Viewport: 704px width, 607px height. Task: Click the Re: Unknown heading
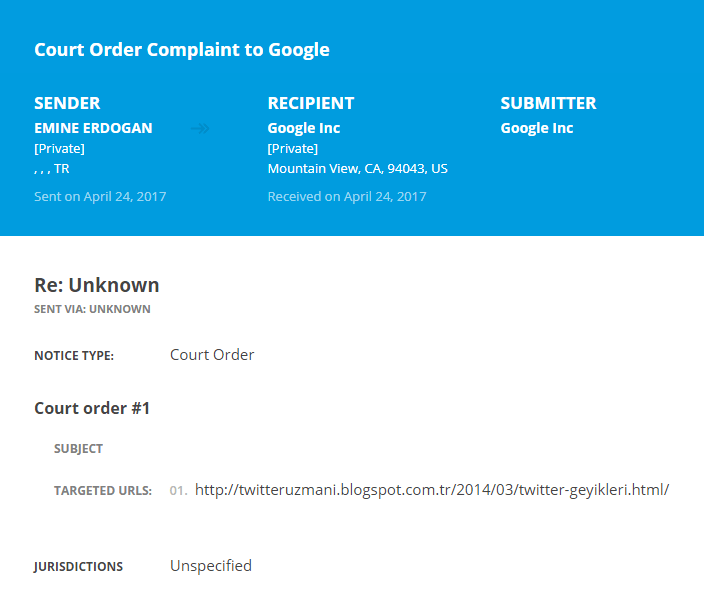[x=97, y=286]
